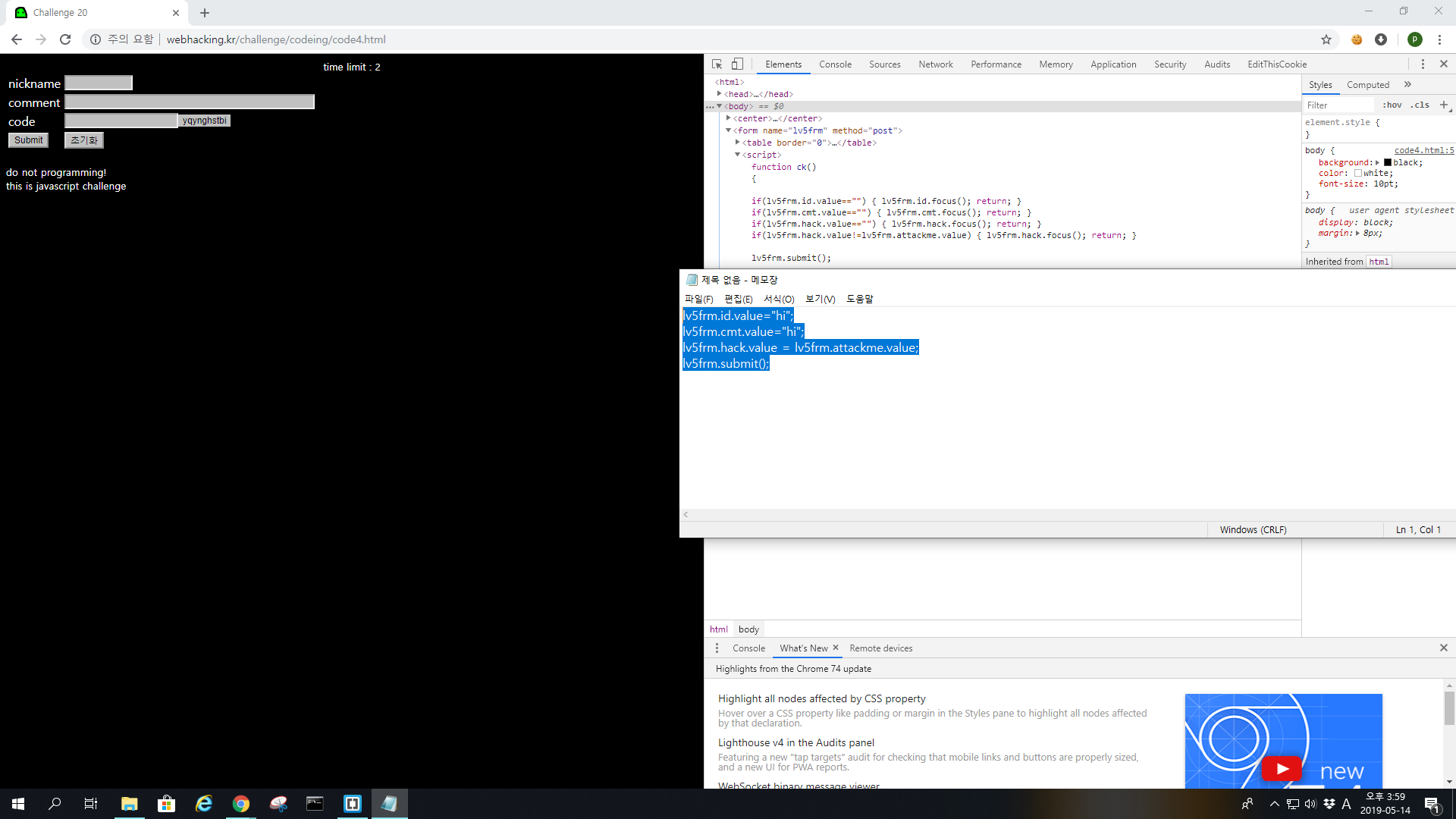Click the new style rule plus icon

coord(1444,105)
